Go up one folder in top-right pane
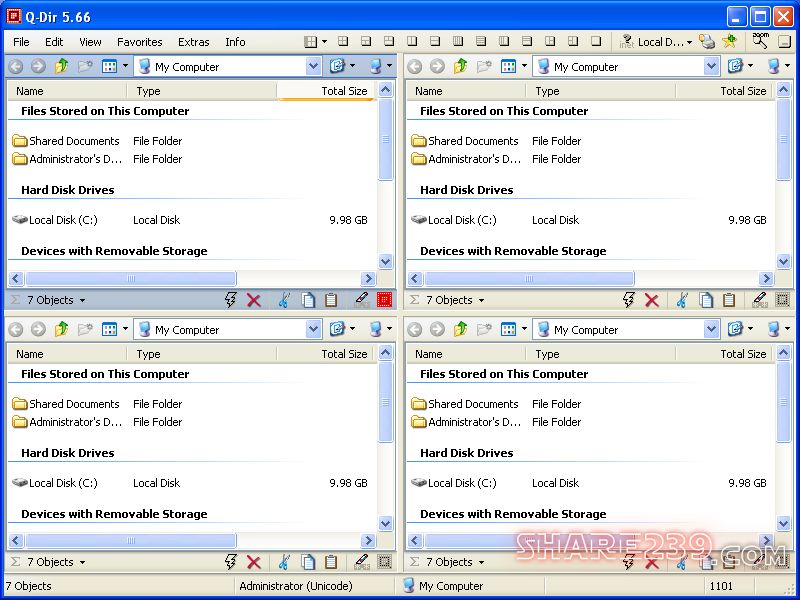Viewport: 800px width, 600px height. [x=461, y=66]
